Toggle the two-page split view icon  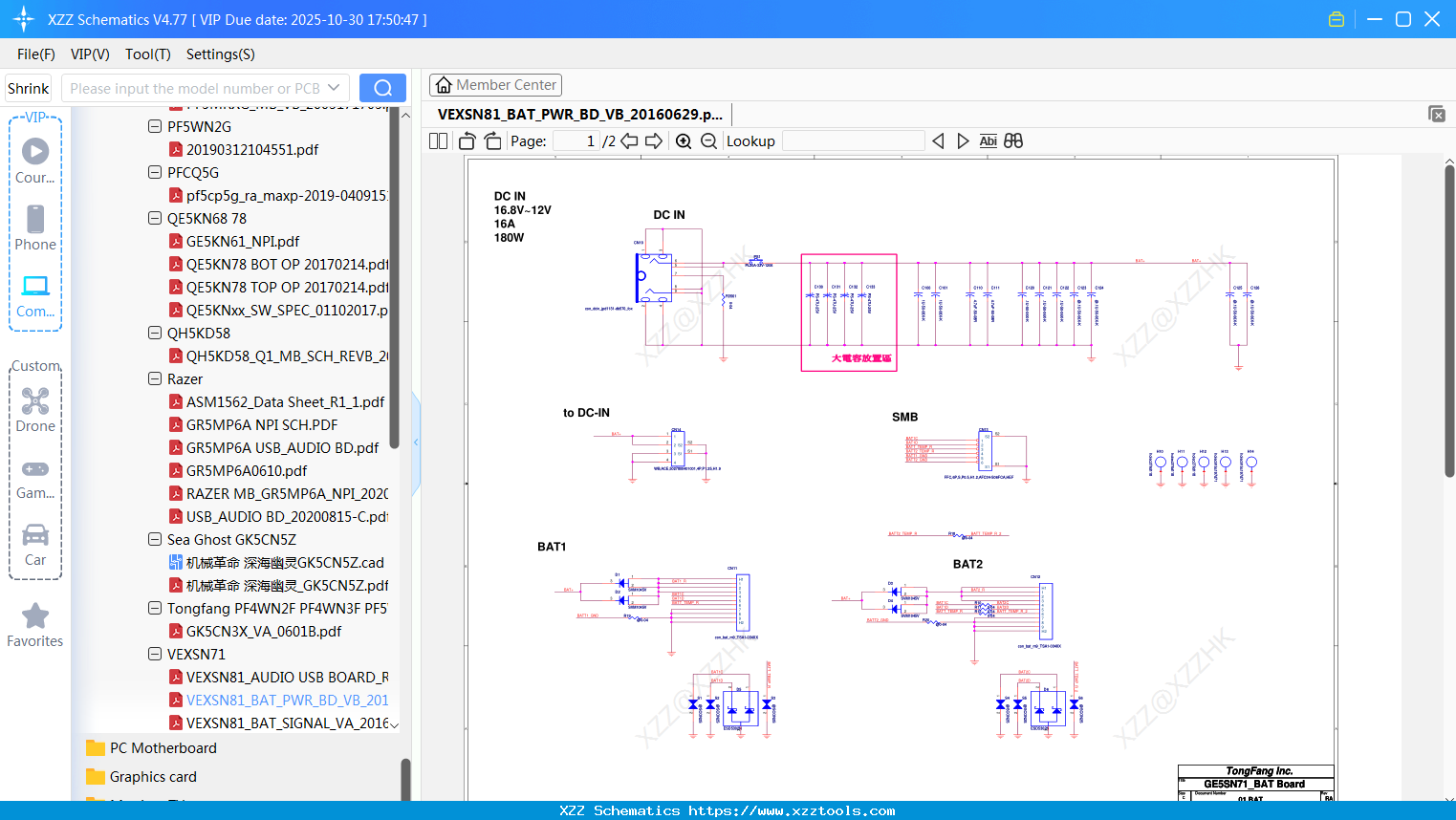coord(439,141)
